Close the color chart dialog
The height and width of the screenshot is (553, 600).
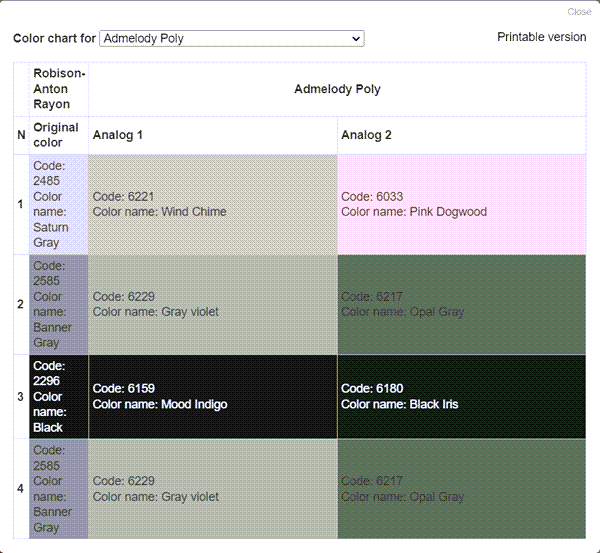pos(579,12)
